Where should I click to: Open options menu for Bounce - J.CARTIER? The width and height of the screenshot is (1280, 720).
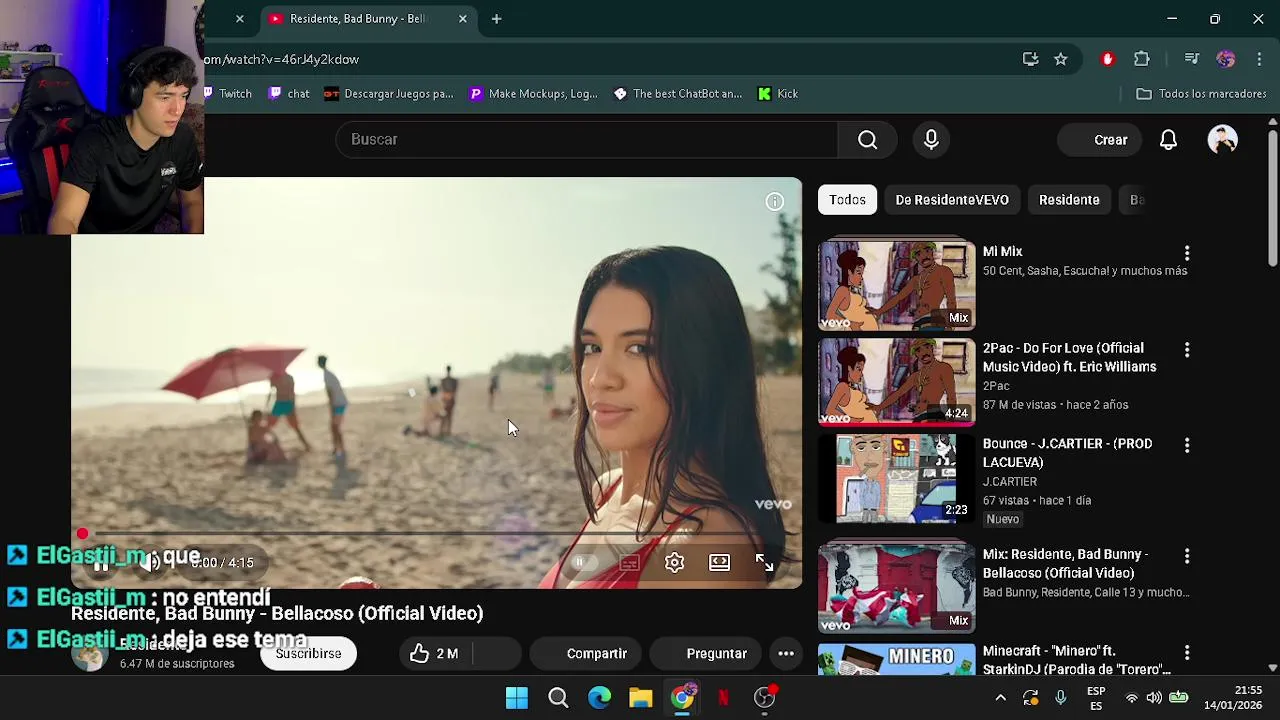(1187, 445)
